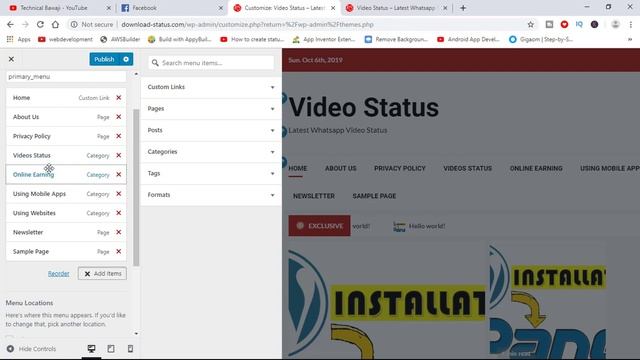Open the Publish settings gear
The width and height of the screenshot is (640, 360).
(126, 59)
